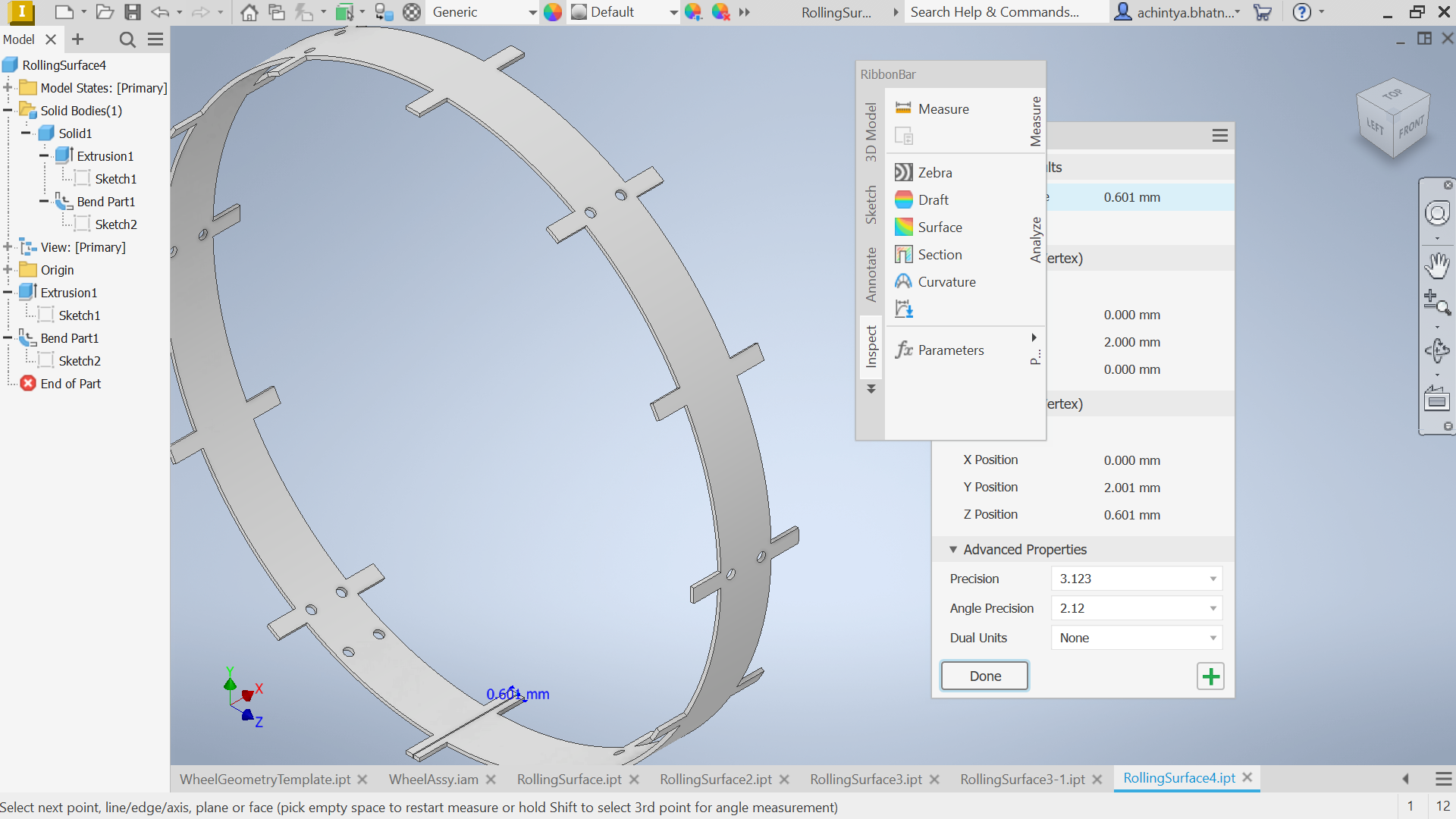Save the file with the disk icon
This screenshot has height=819, width=1456.
[133, 12]
